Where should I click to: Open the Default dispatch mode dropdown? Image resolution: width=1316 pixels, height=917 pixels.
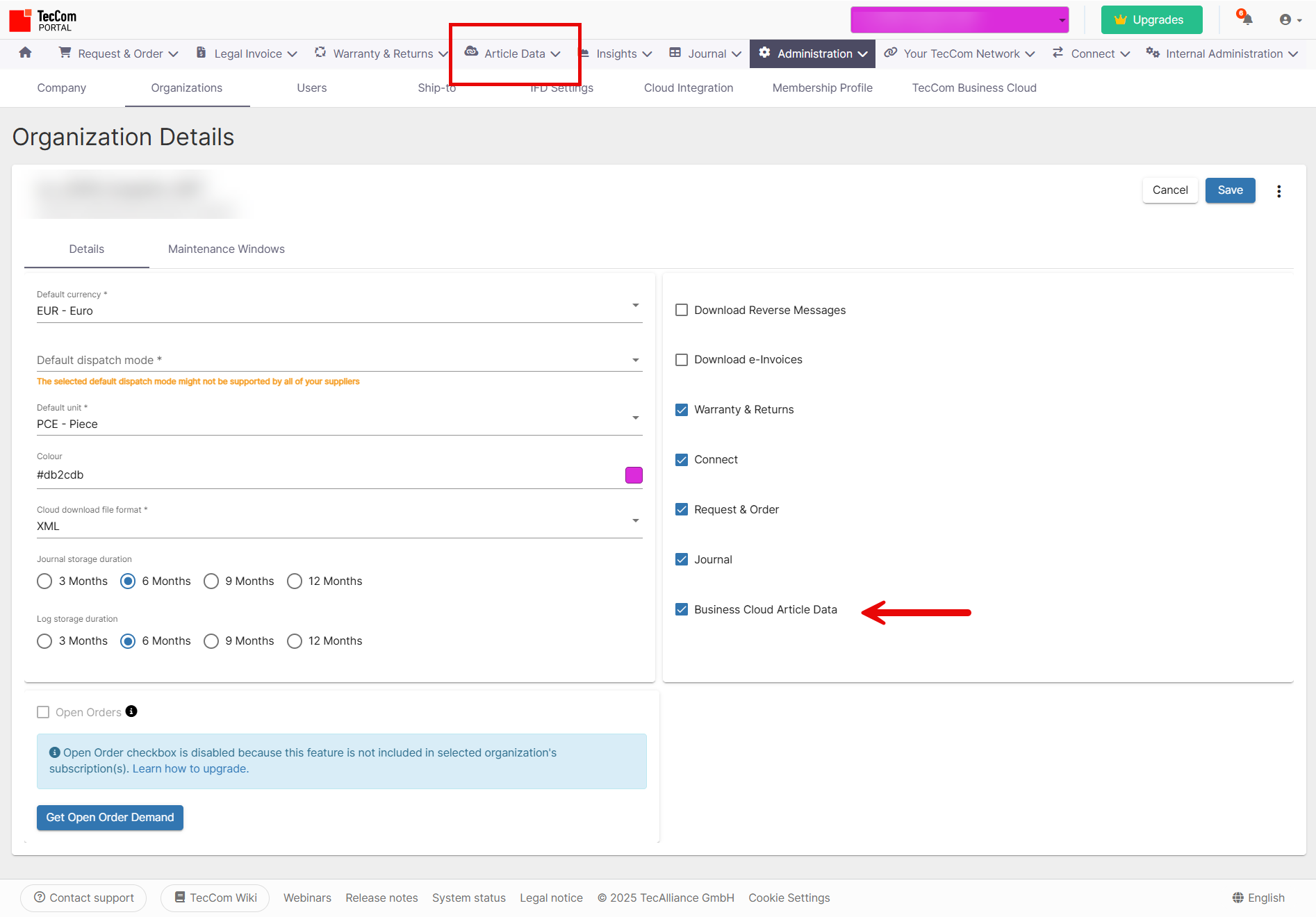click(635, 360)
